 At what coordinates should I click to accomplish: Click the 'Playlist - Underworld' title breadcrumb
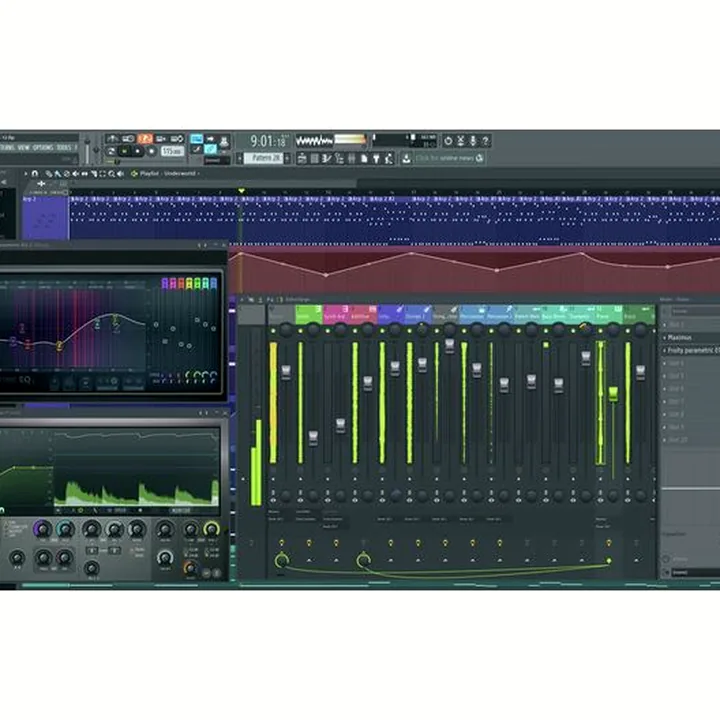click(x=167, y=174)
